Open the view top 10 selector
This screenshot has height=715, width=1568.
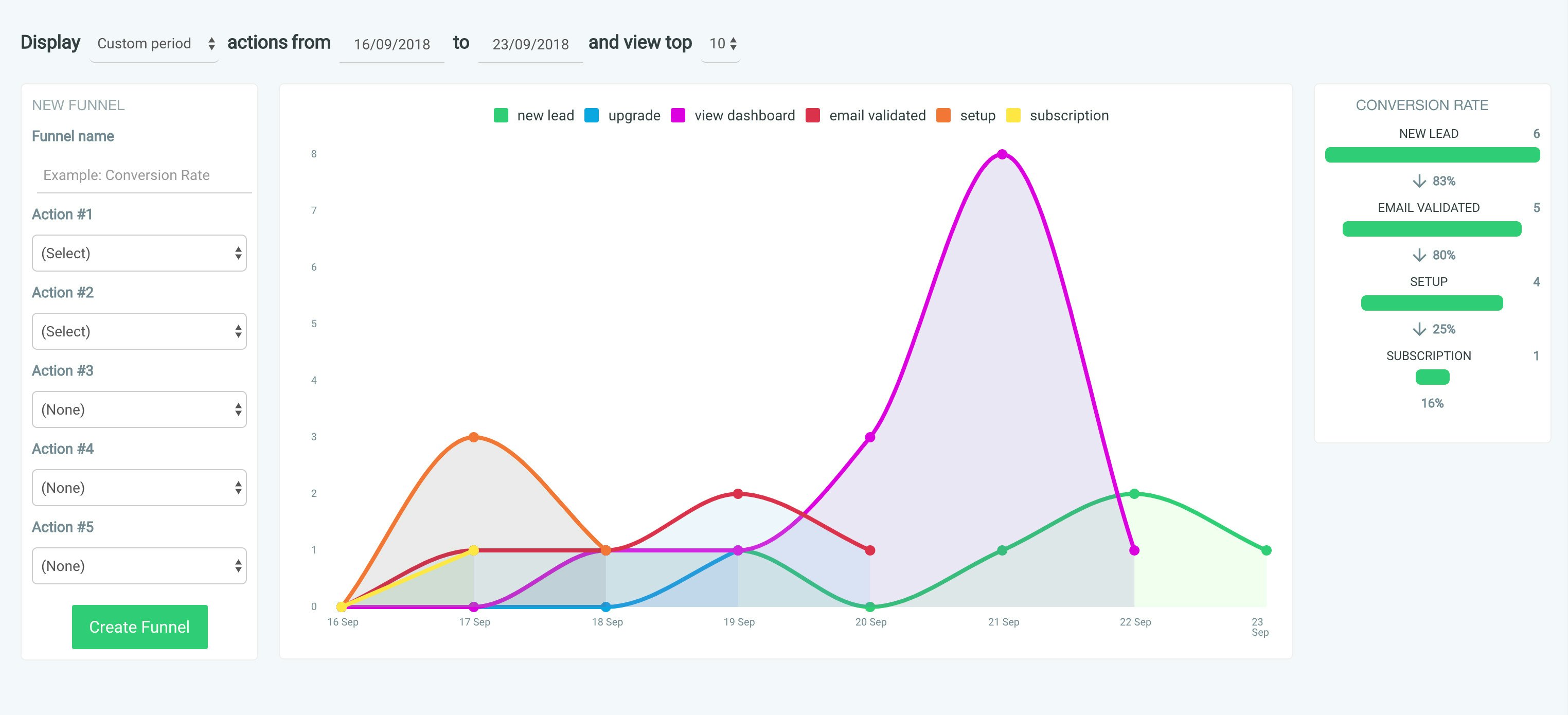click(722, 44)
